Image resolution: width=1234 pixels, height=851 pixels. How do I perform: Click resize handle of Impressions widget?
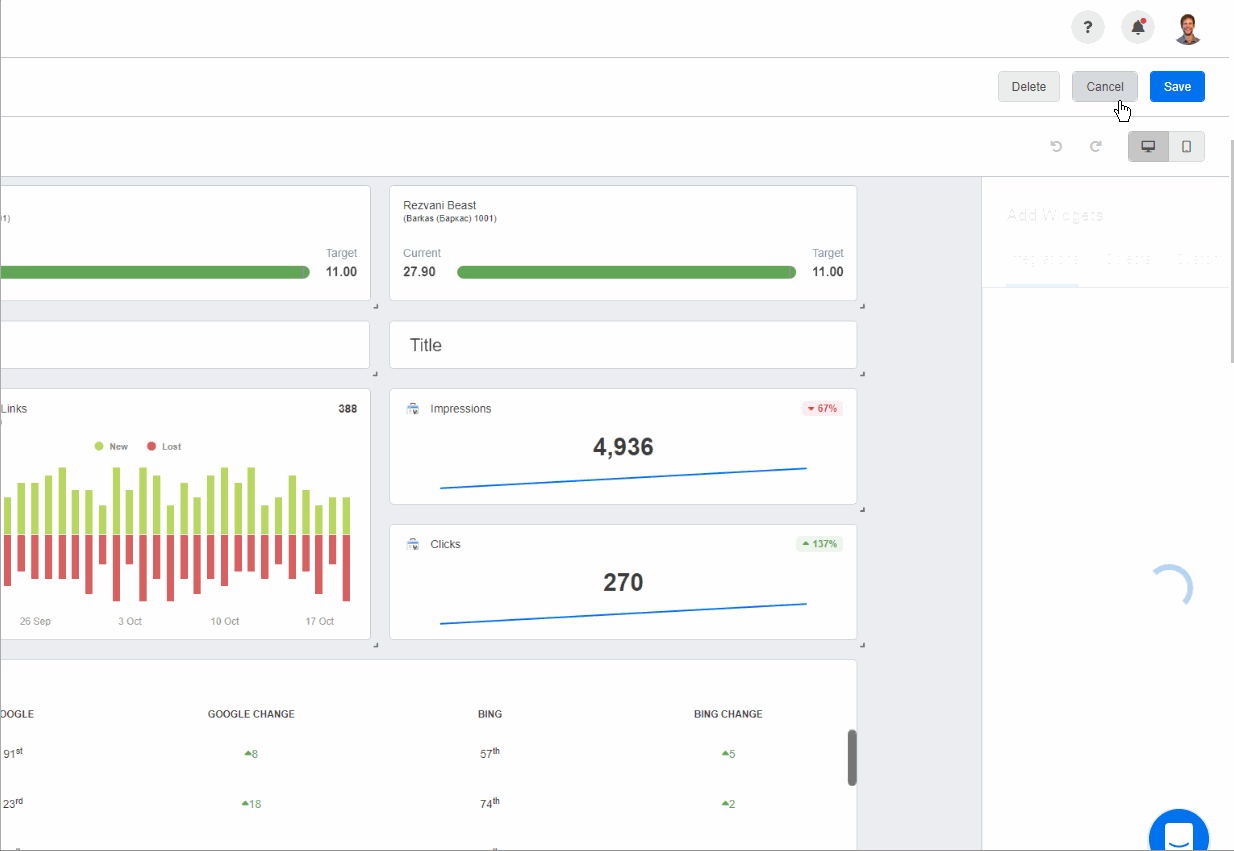click(x=862, y=509)
